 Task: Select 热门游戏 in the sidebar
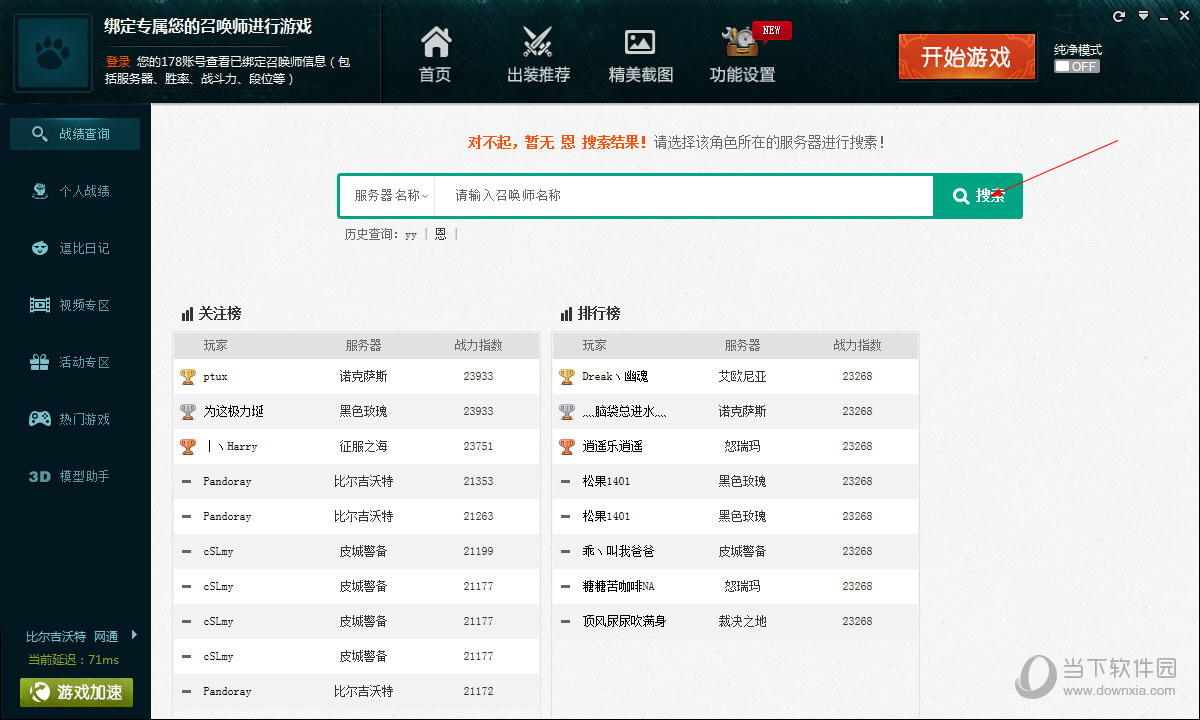point(75,419)
